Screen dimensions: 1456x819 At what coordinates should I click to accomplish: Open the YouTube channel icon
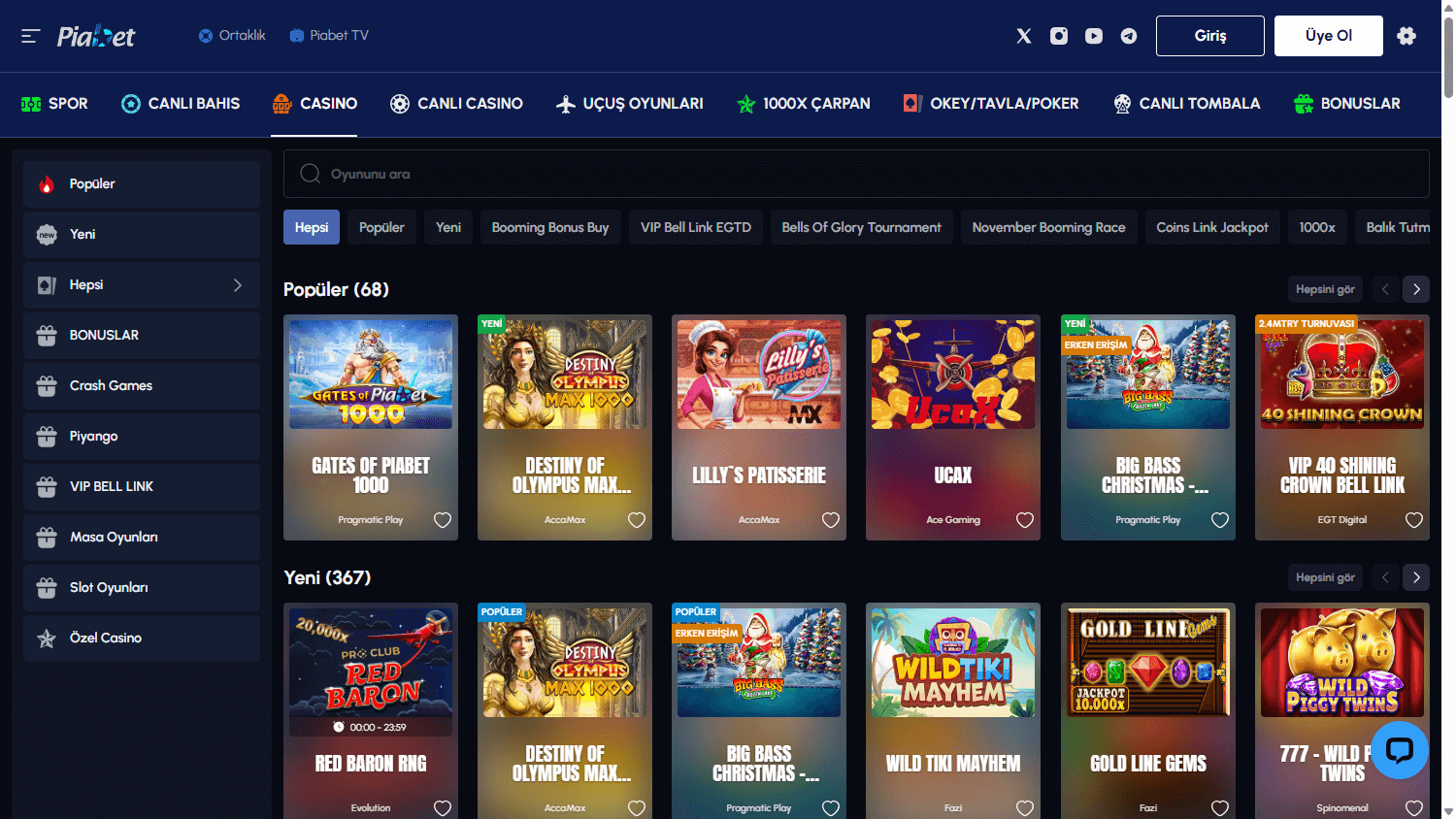1093,35
